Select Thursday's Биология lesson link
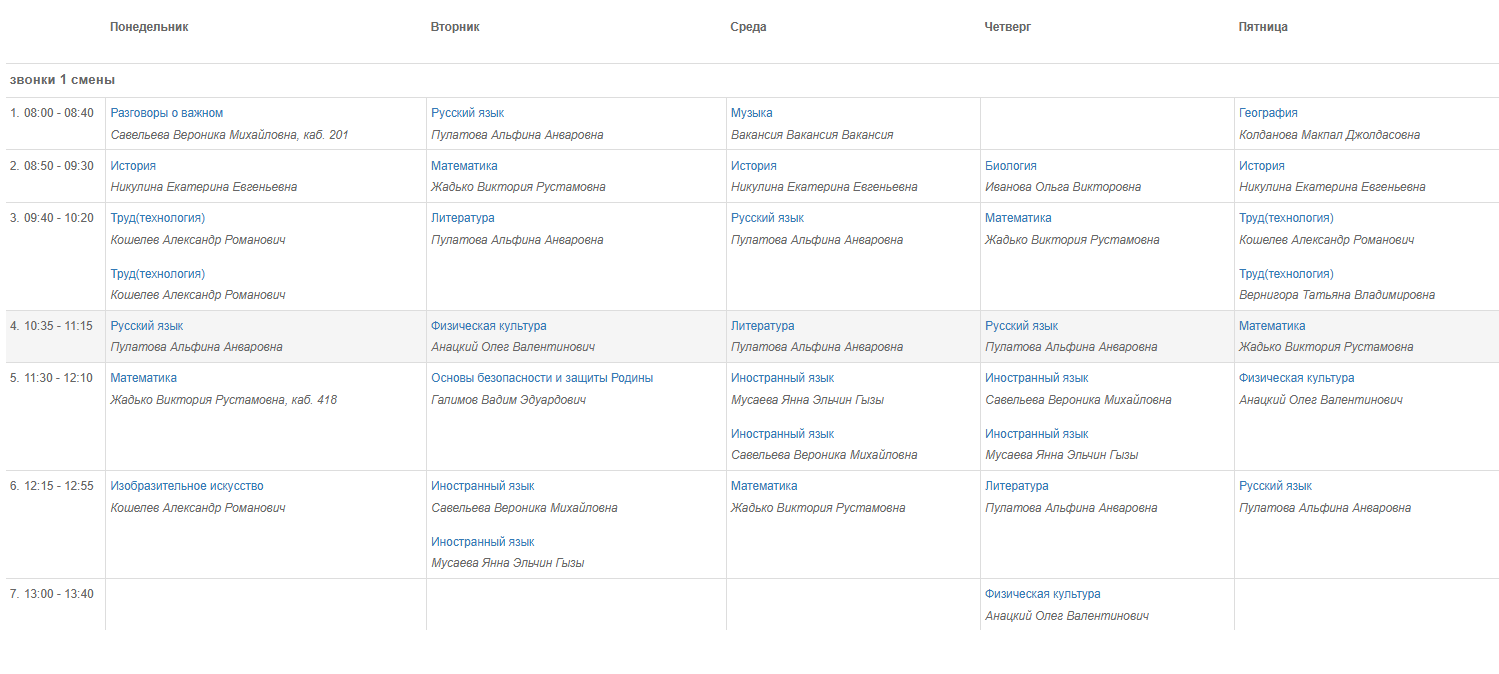The height and width of the screenshot is (674, 1499). coord(1011,166)
